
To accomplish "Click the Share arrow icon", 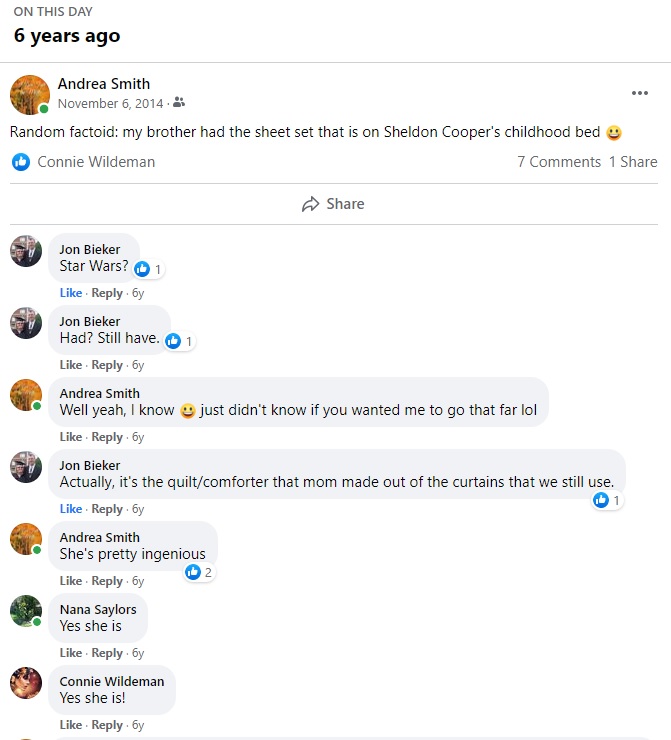I will 310,204.
